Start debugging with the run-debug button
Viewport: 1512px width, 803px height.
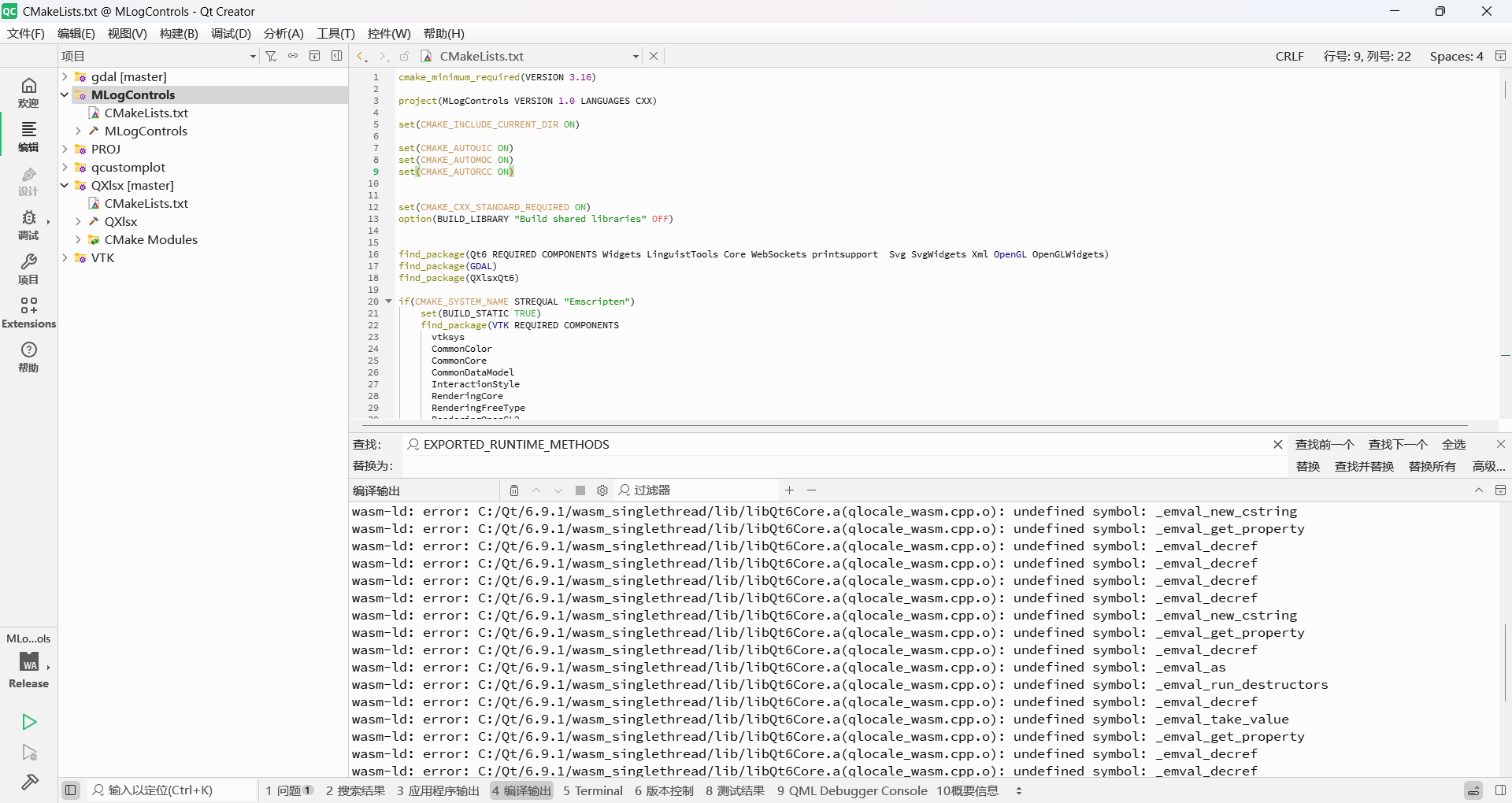pyautogui.click(x=29, y=753)
